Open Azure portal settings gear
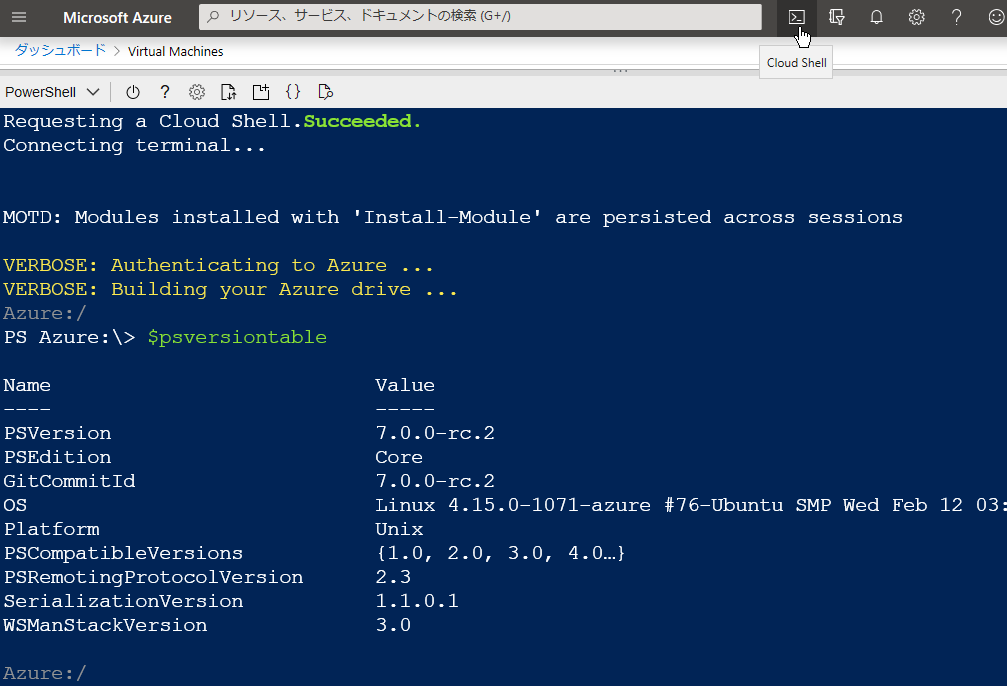The height and width of the screenshot is (686, 1007). (x=916, y=17)
